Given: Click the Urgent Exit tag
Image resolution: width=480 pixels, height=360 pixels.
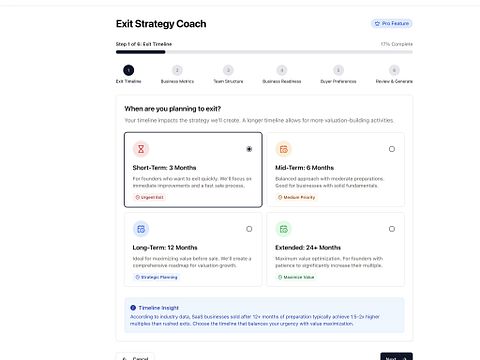Looking at the screenshot, I should tap(149, 197).
